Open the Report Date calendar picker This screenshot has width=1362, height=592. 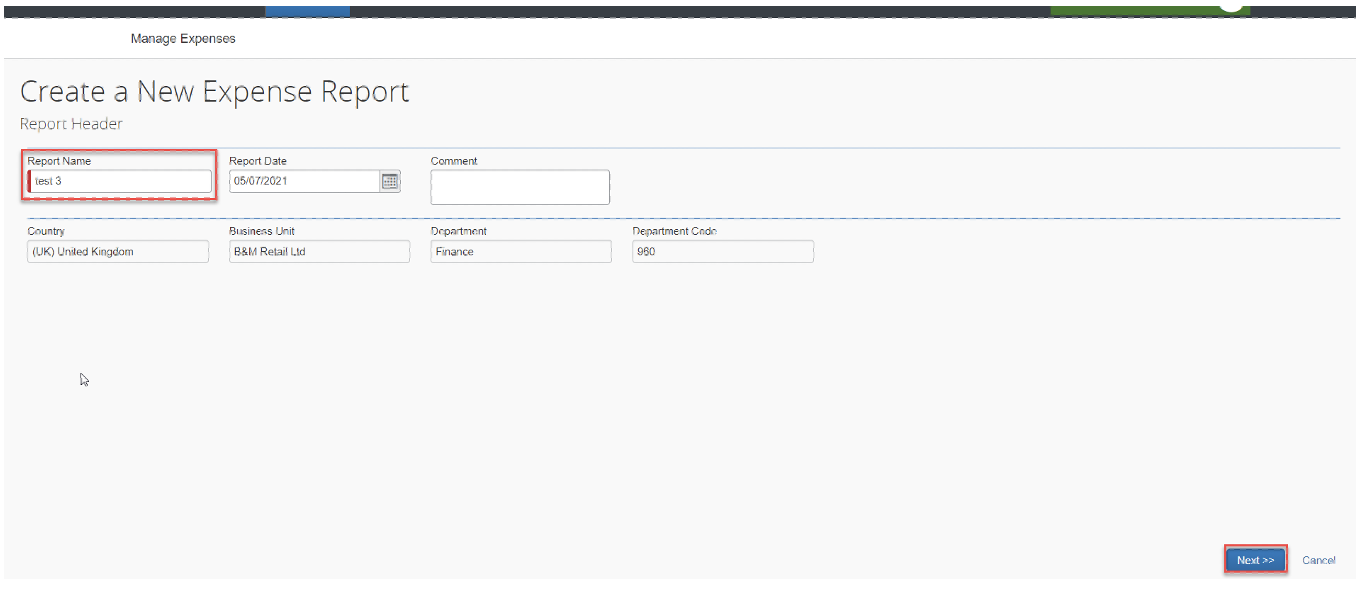[390, 181]
